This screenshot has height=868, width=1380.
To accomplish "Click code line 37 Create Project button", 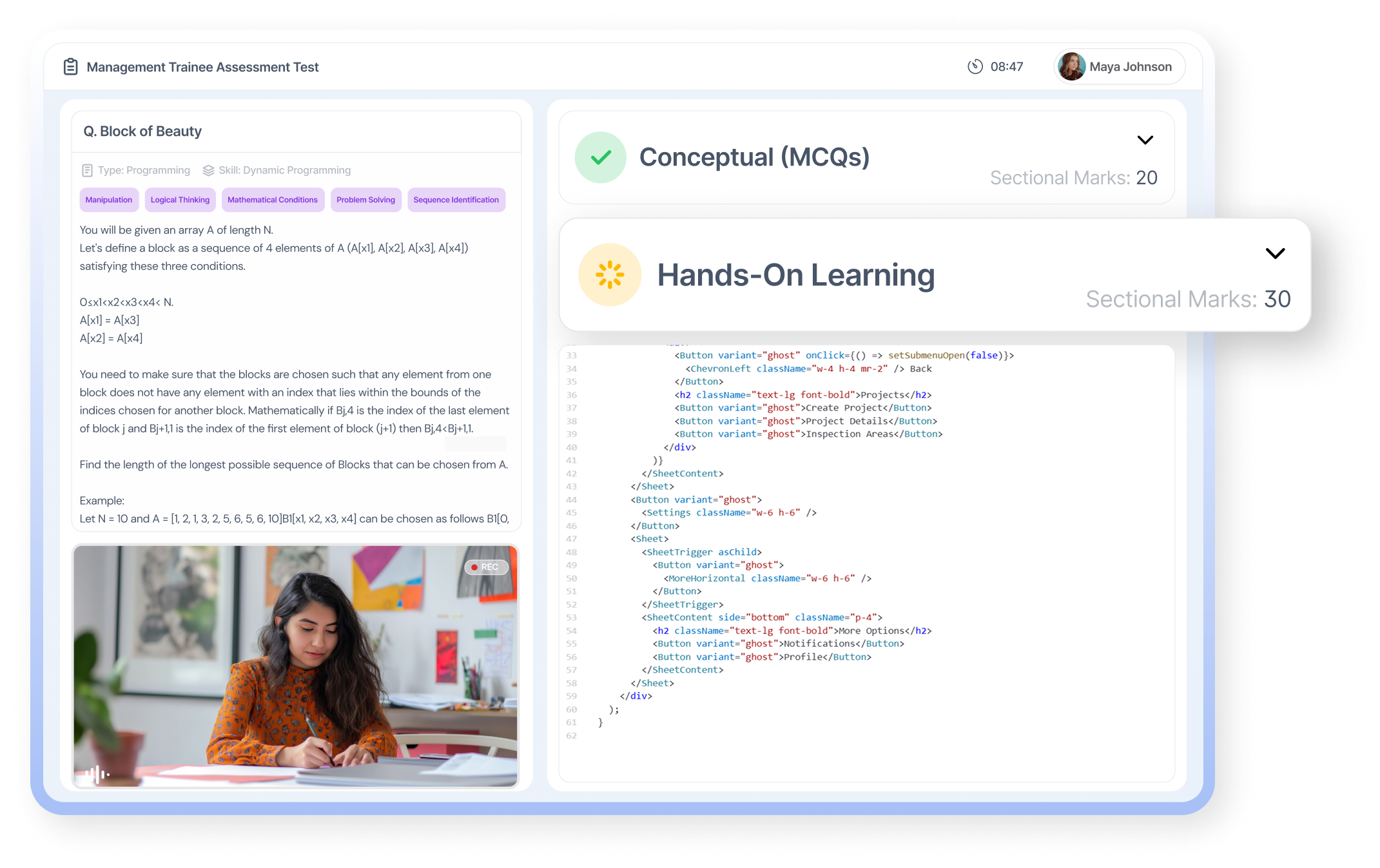I will pyautogui.click(x=803, y=408).
